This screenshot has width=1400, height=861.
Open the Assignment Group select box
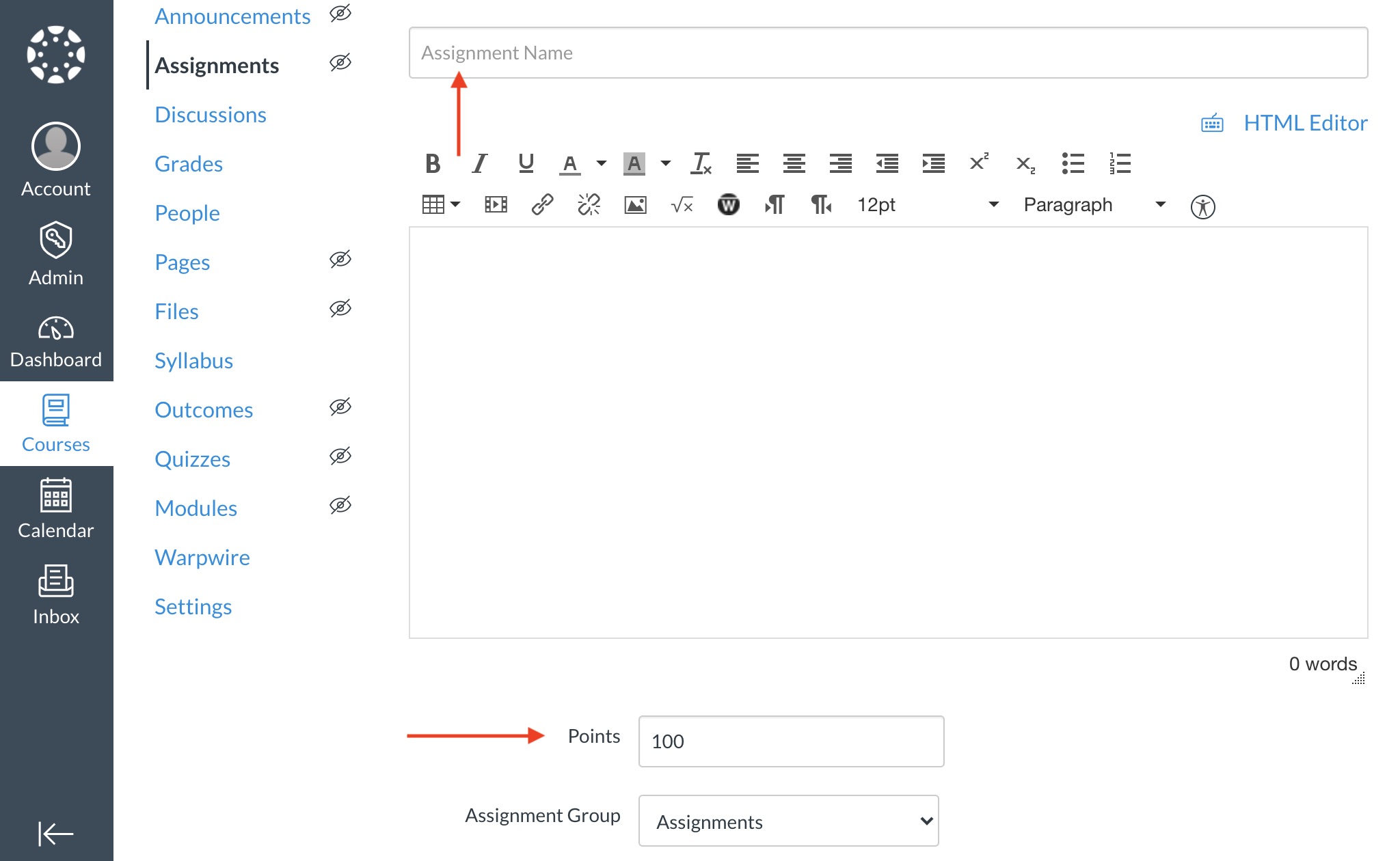point(788,821)
